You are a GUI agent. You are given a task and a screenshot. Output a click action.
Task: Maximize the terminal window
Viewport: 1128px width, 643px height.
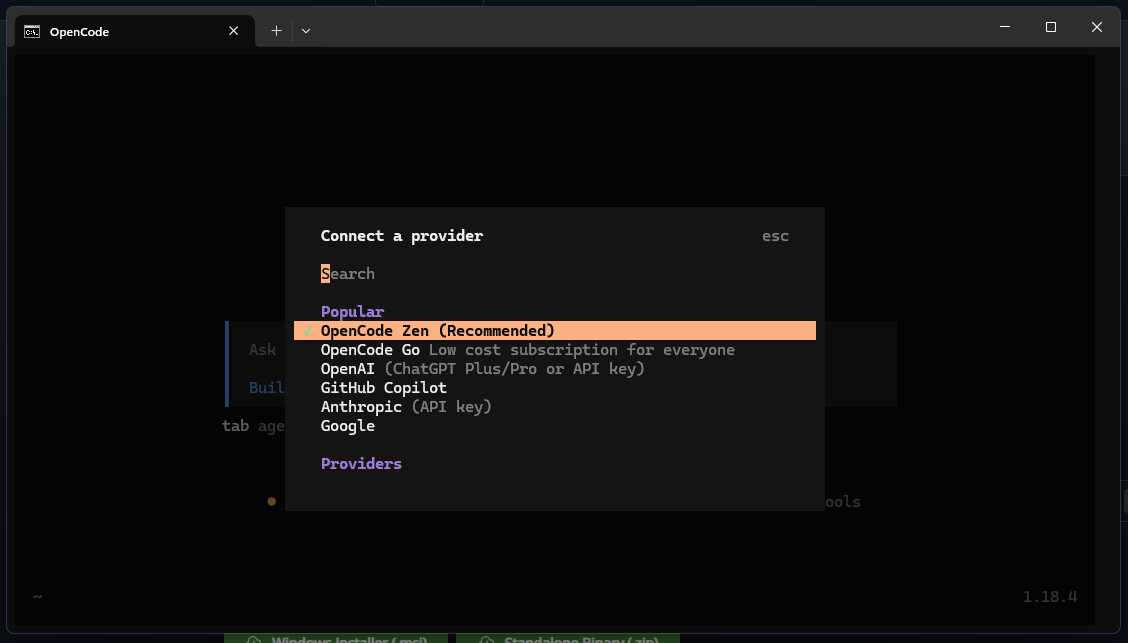coord(1051,27)
